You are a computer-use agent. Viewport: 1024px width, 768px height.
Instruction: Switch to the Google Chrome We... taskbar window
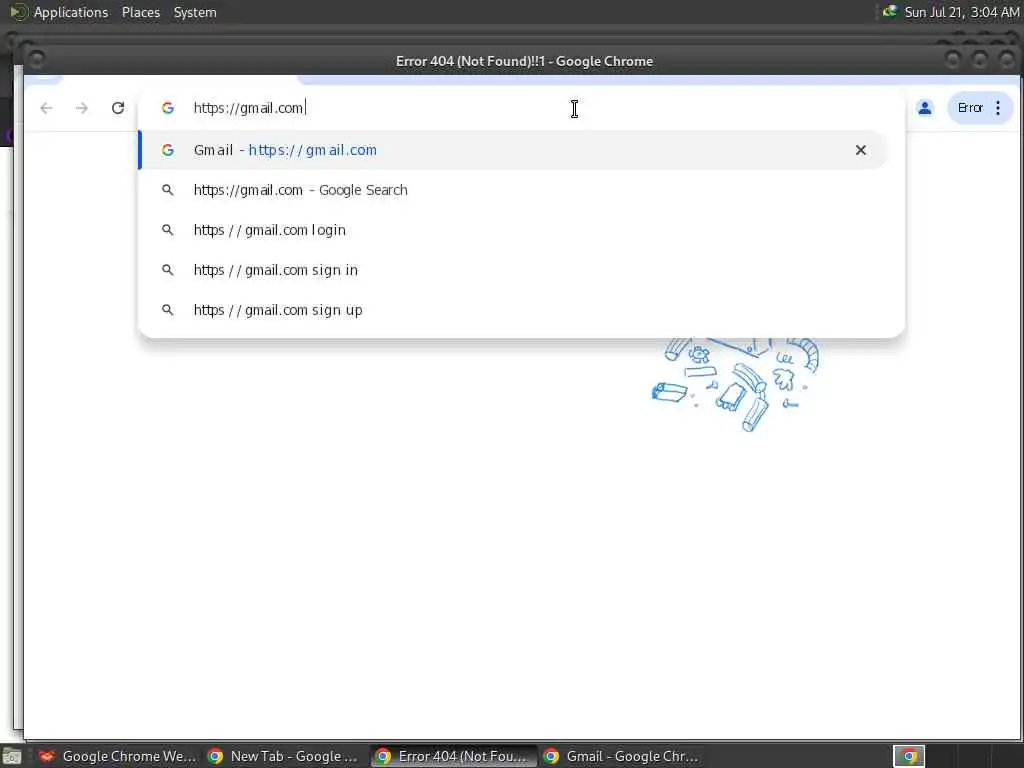pyautogui.click(x=118, y=756)
